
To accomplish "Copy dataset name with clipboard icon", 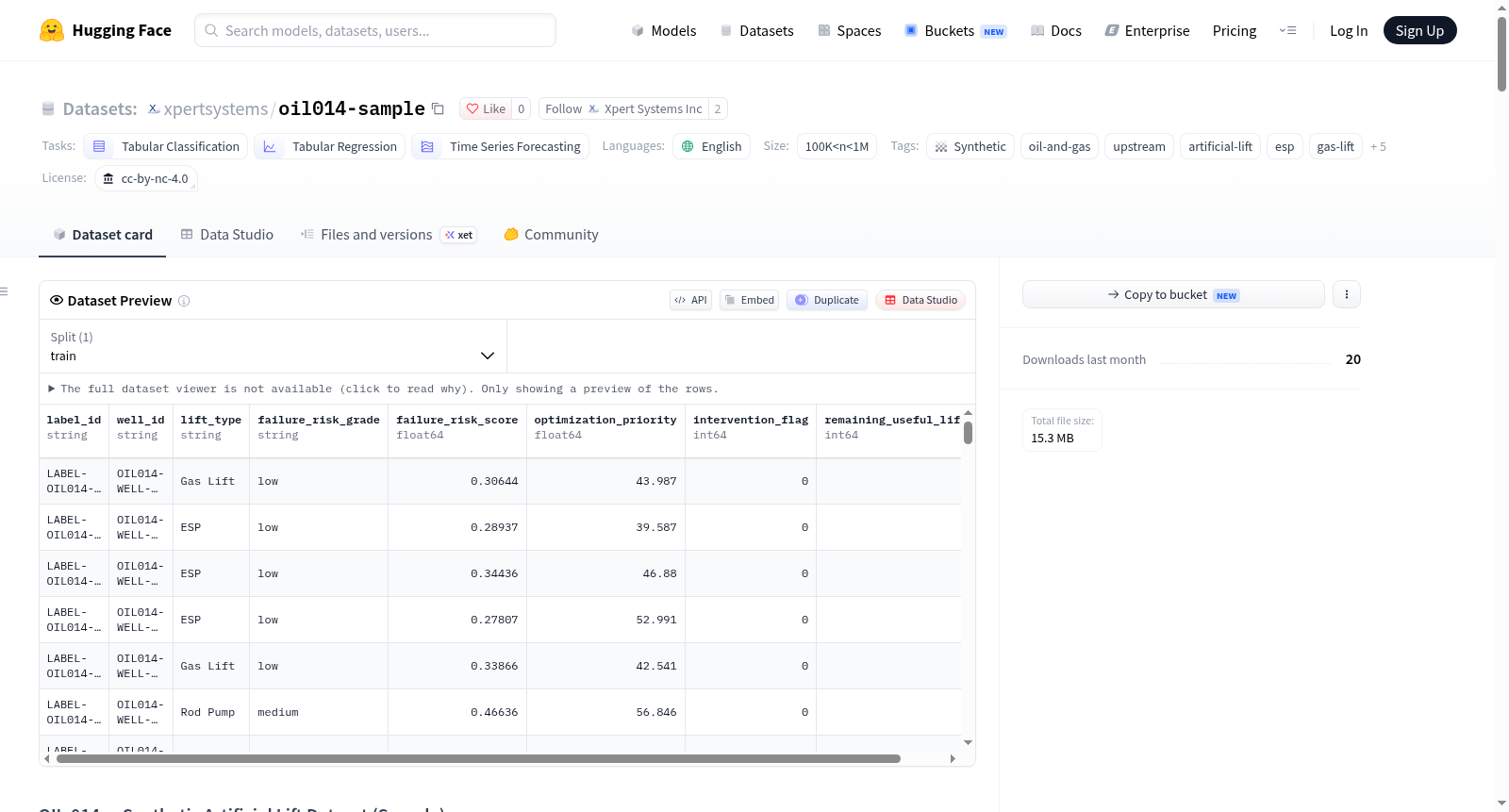I will [438, 108].
